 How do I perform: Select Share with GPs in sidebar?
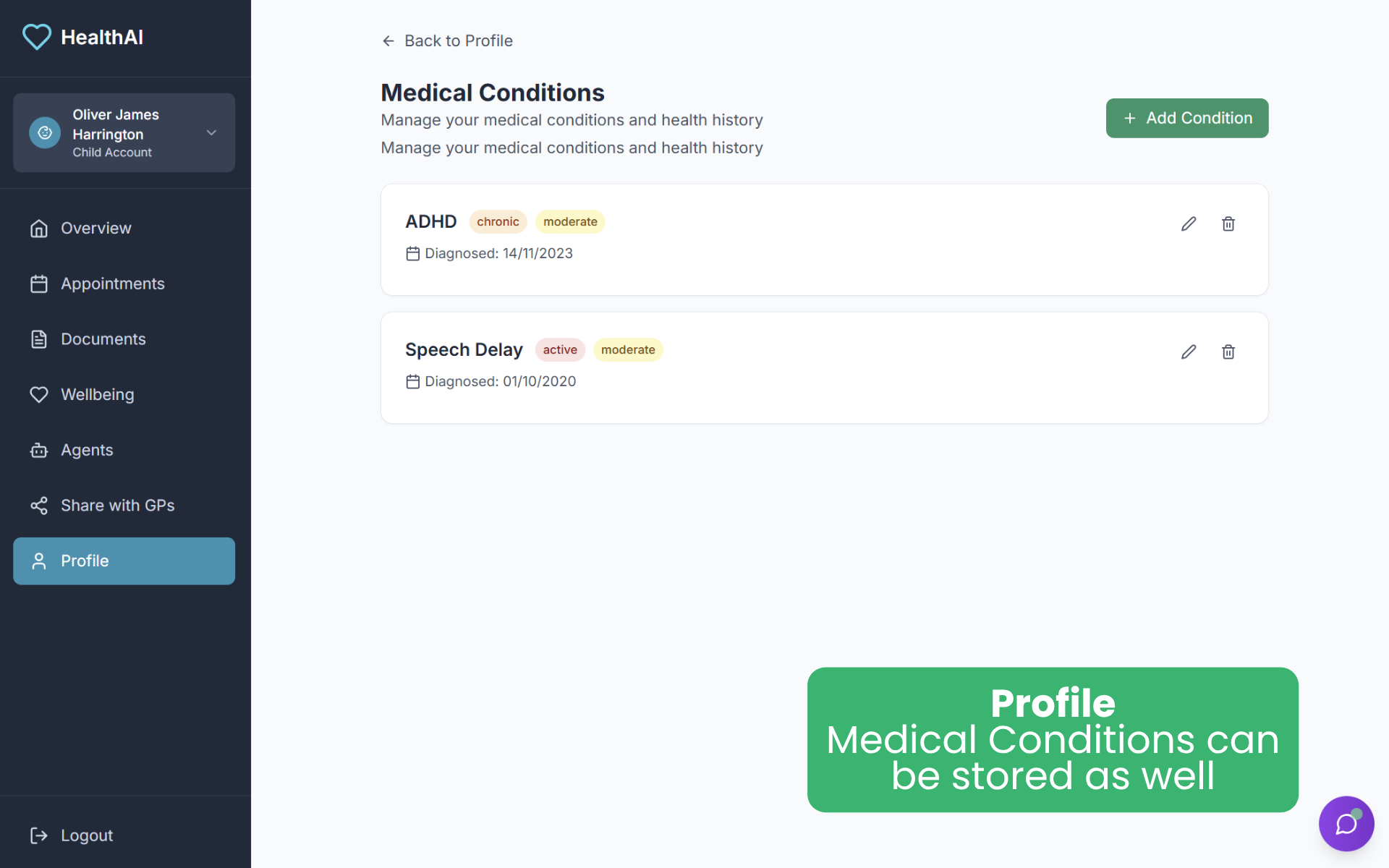117,506
